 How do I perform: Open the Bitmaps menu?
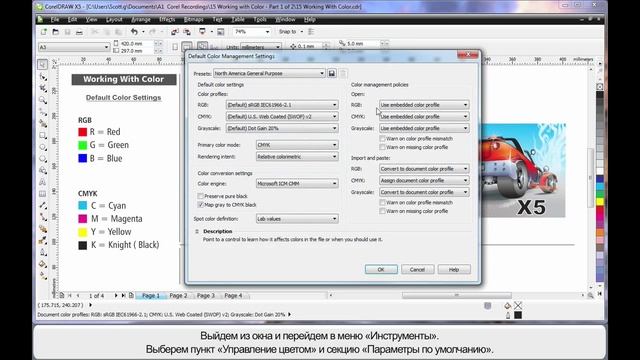tap(193, 20)
